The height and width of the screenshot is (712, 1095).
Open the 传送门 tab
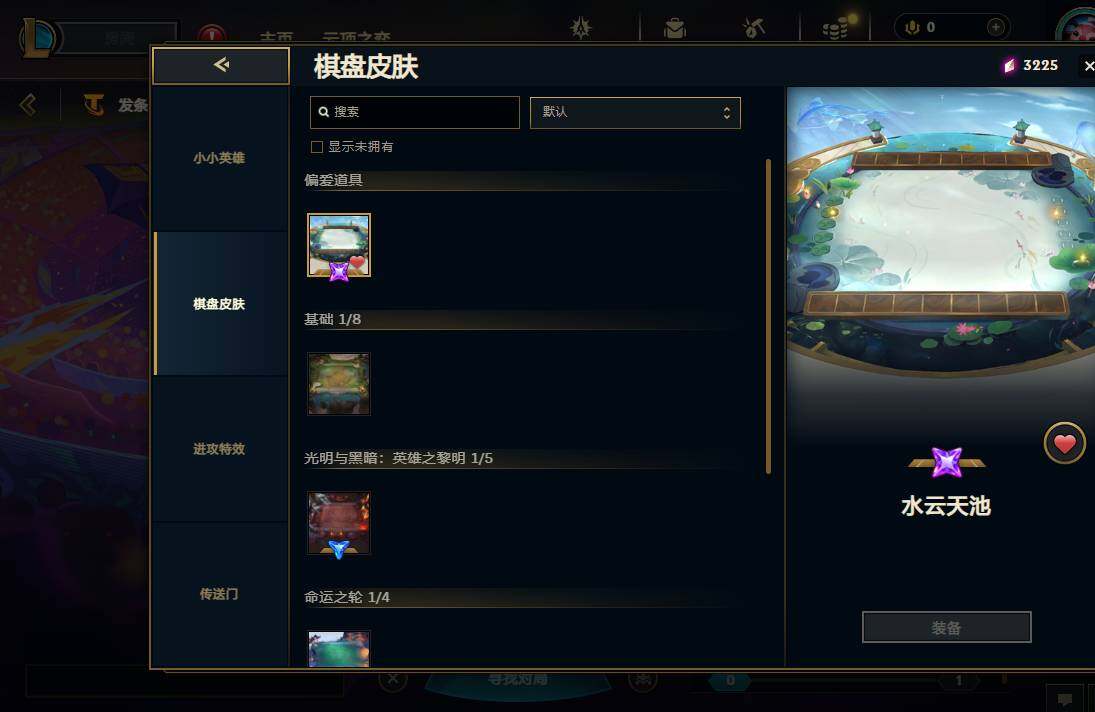pos(219,594)
